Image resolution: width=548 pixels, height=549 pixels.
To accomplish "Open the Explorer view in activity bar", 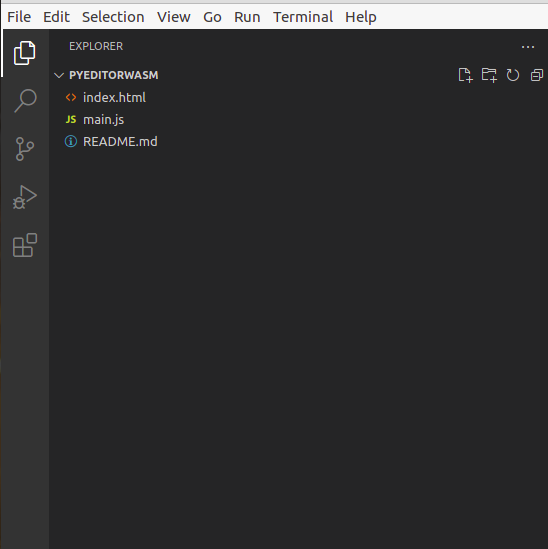I will tap(25, 53).
